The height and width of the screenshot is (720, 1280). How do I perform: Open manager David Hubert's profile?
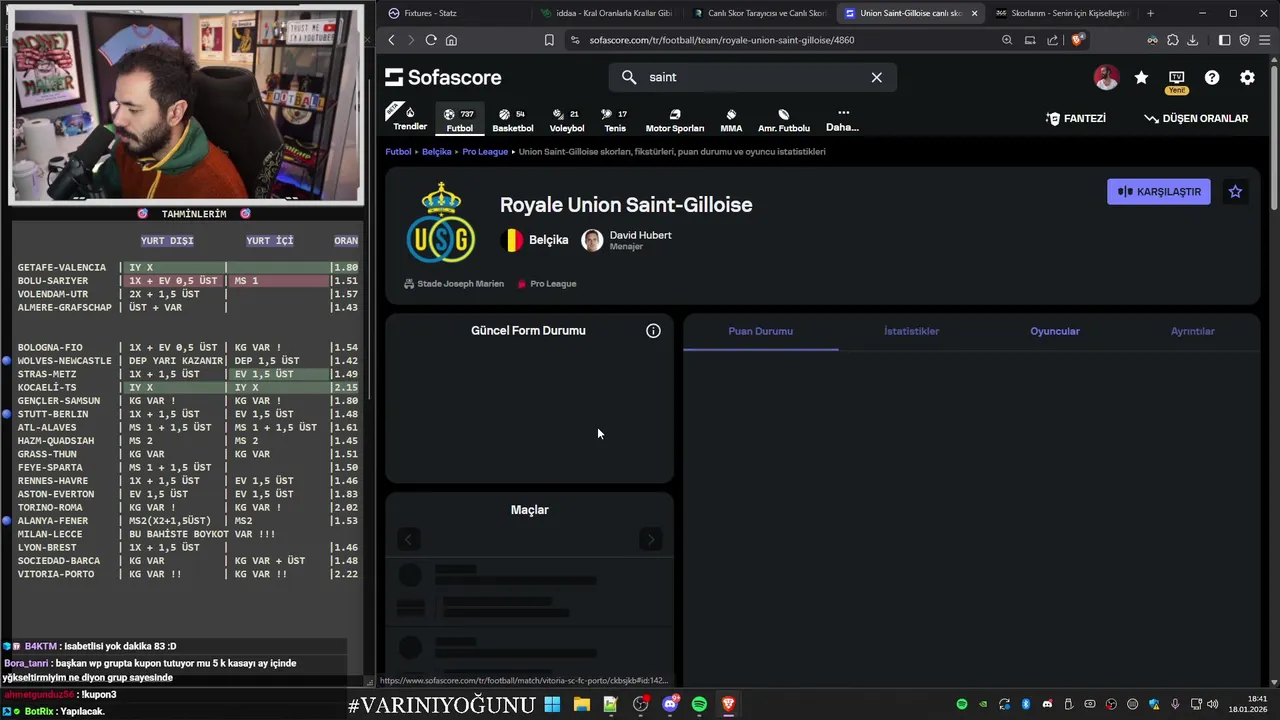(627, 240)
